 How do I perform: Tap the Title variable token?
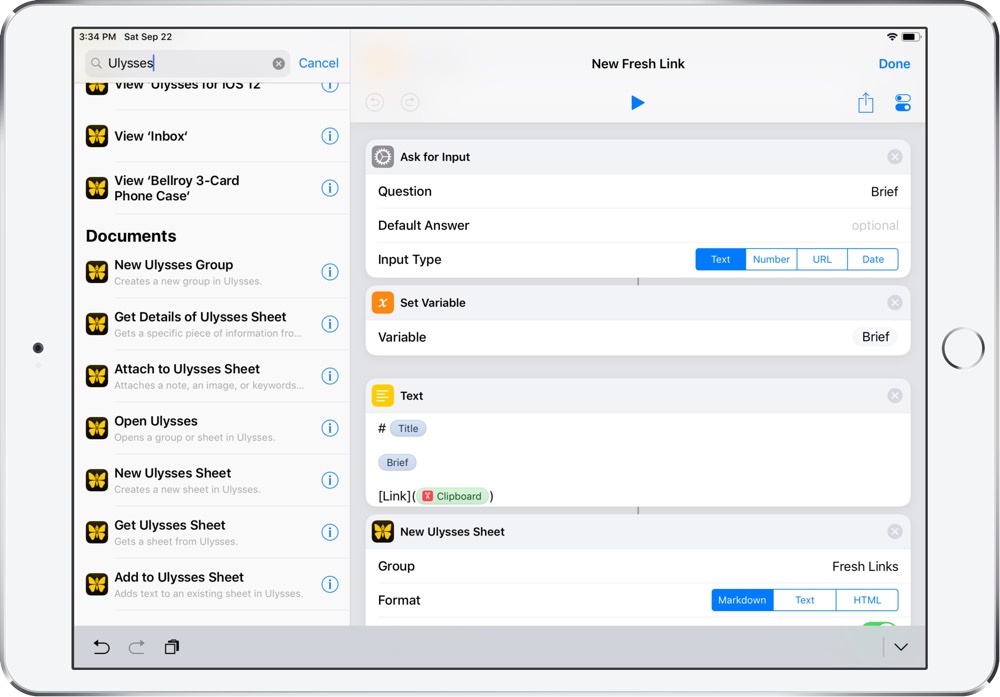pos(408,429)
